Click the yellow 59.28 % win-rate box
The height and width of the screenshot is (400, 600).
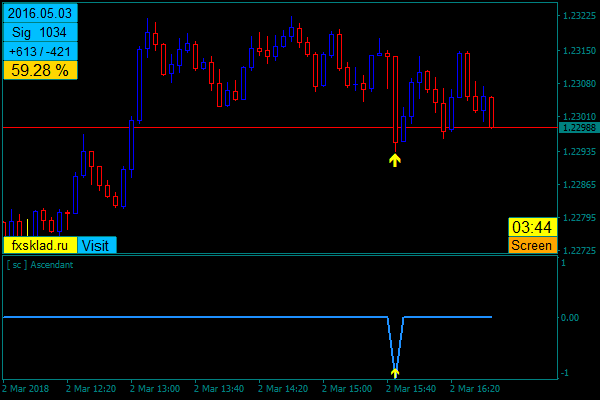[x=40, y=70]
